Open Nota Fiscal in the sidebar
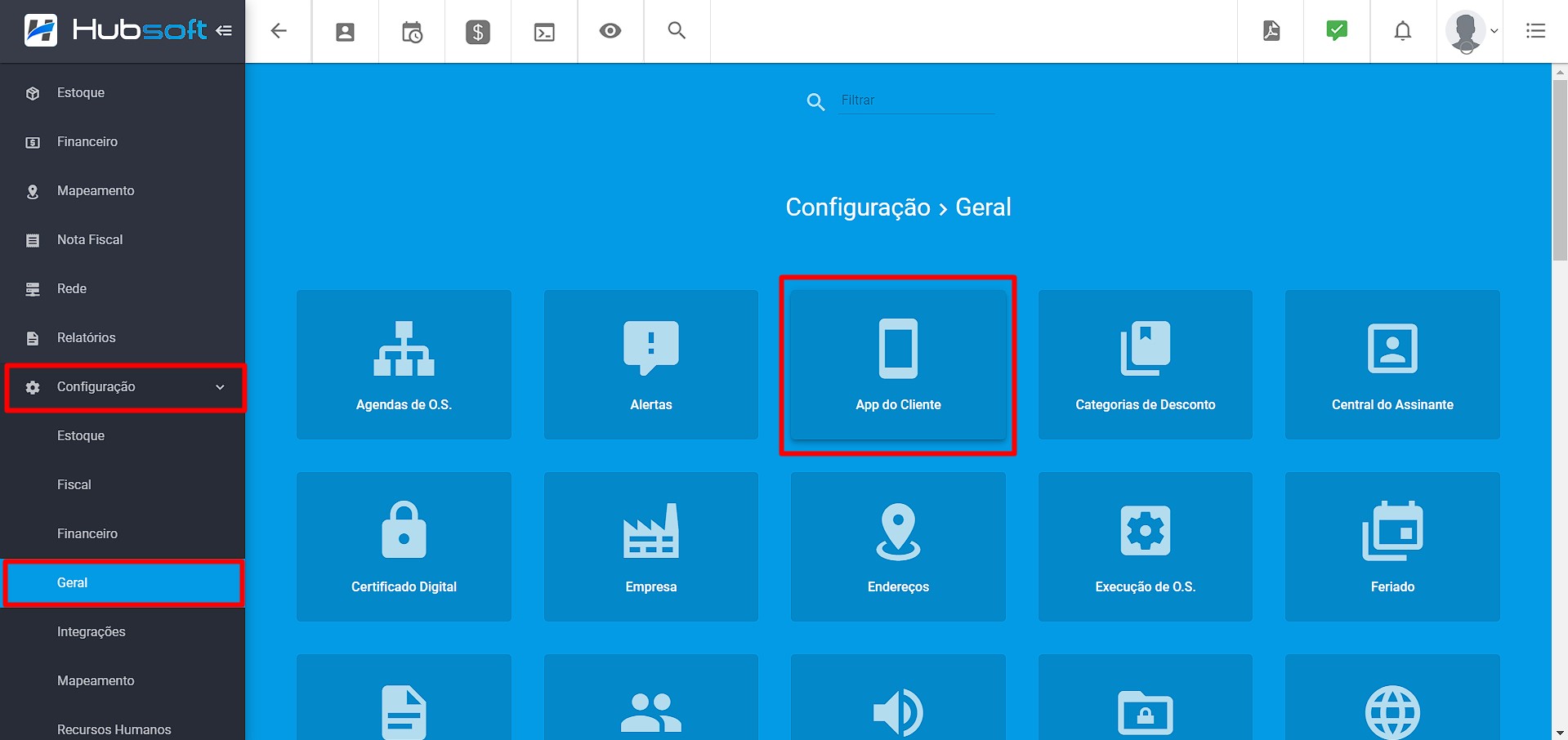The width and height of the screenshot is (1568, 740). tap(123, 240)
